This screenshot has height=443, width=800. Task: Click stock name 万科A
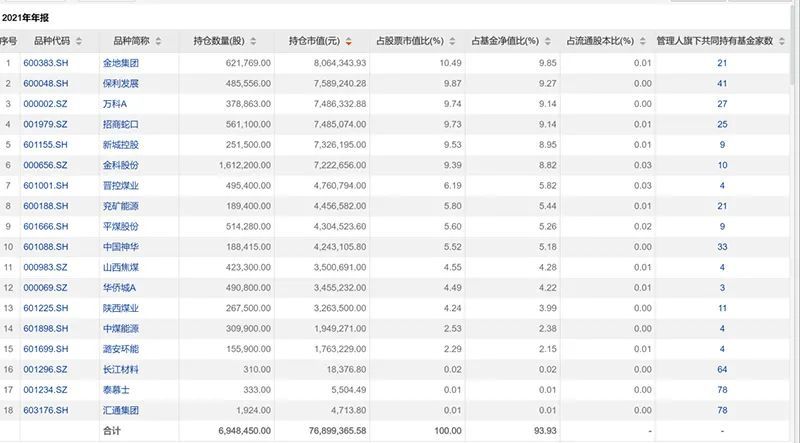point(115,104)
